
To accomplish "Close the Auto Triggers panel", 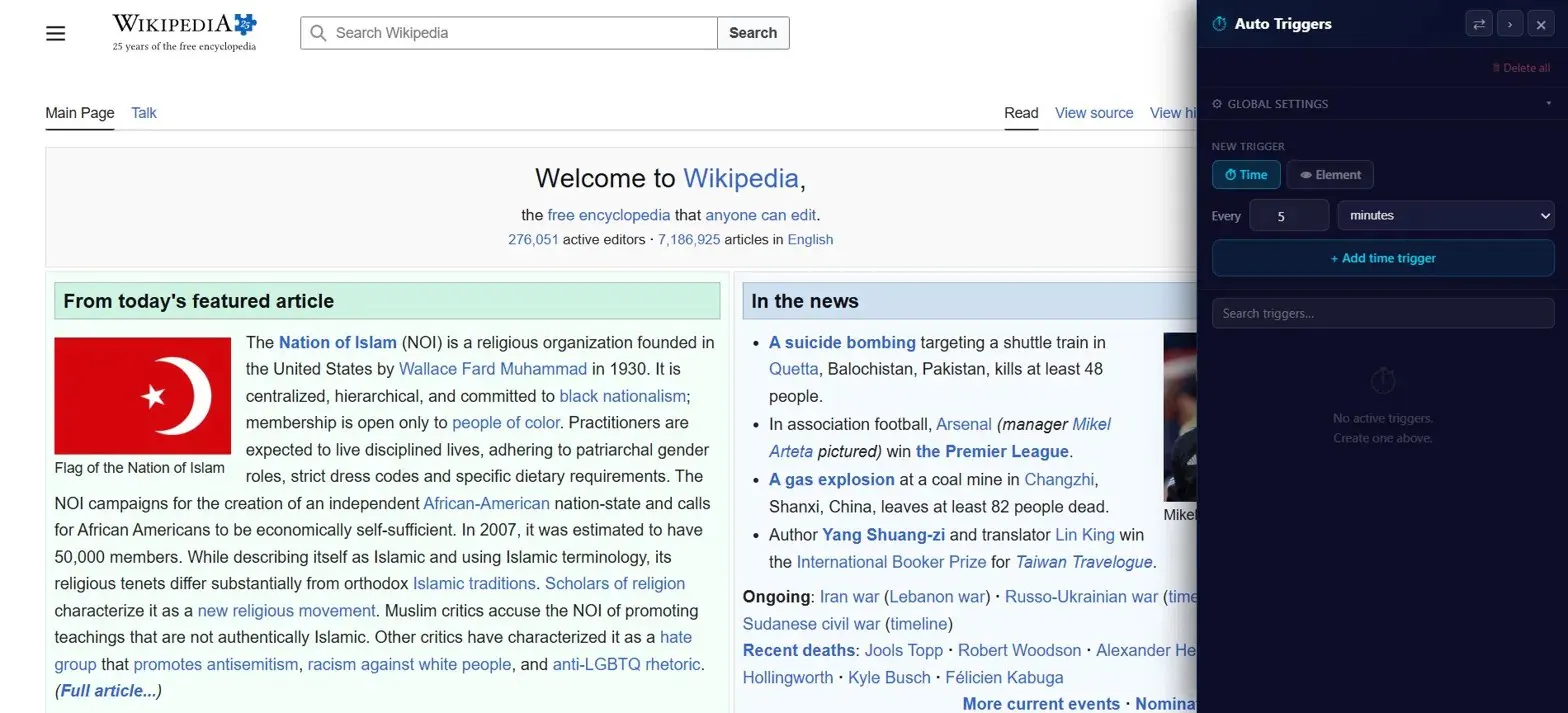I will [x=1541, y=24].
